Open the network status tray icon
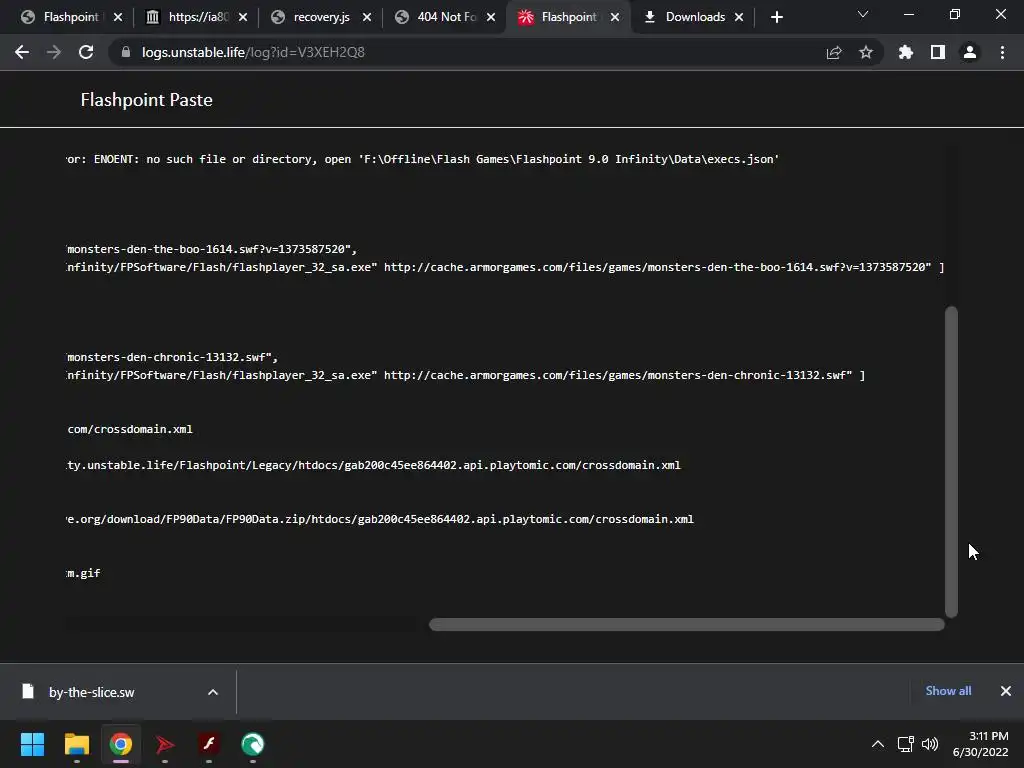Screen dimensions: 1024x768 click(x=905, y=744)
